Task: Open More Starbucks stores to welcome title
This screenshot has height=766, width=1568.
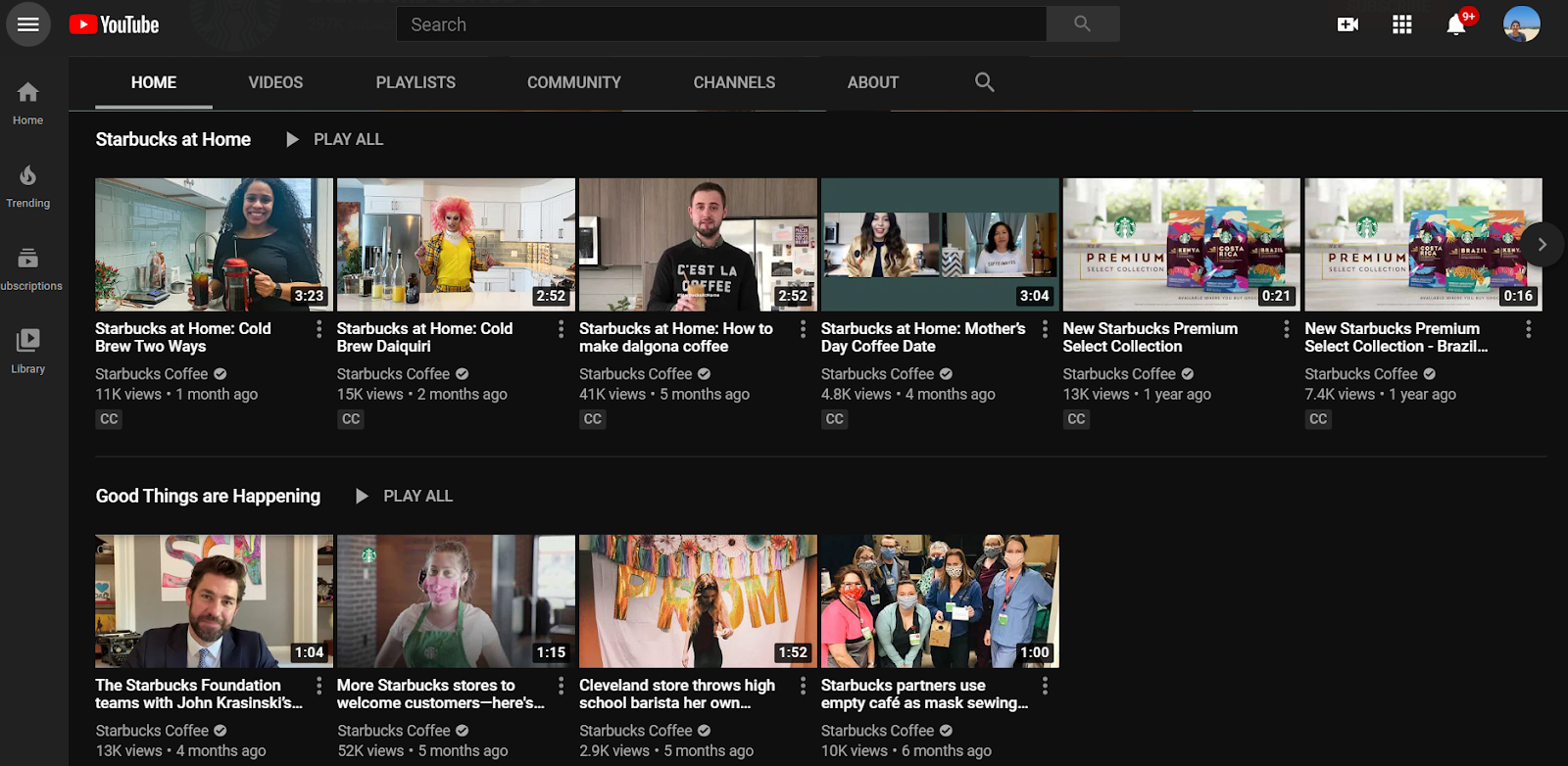Action: pyautogui.click(x=441, y=694)
